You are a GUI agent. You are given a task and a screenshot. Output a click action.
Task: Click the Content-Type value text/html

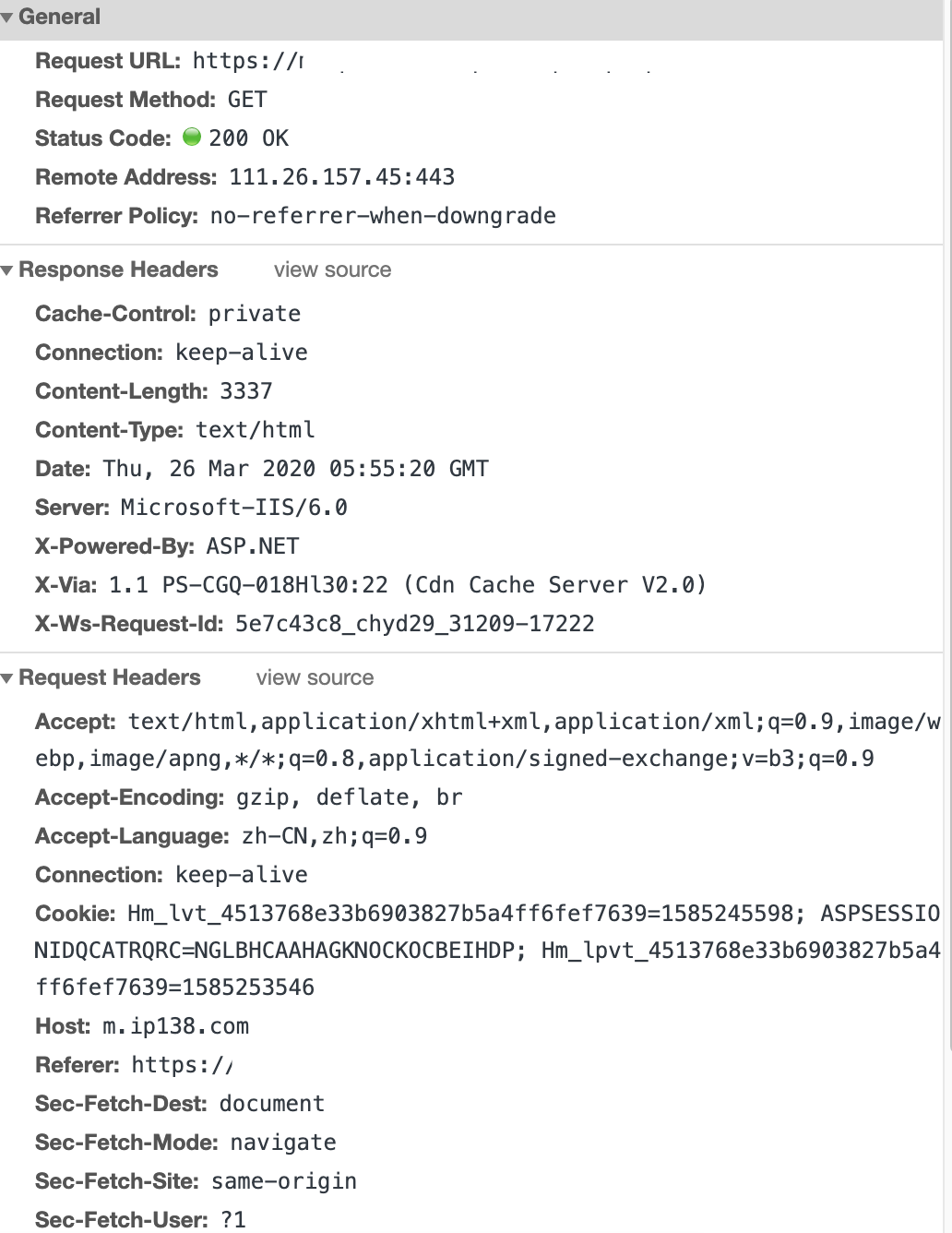tap(255, 429)
